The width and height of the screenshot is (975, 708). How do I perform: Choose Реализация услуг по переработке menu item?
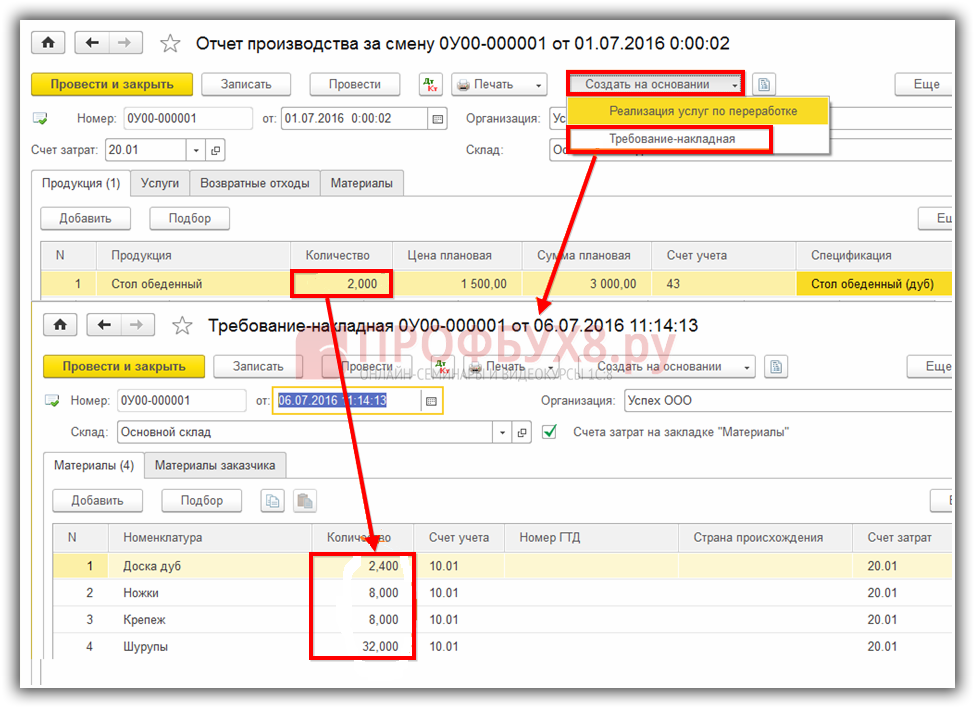click(x=703, y=111)
